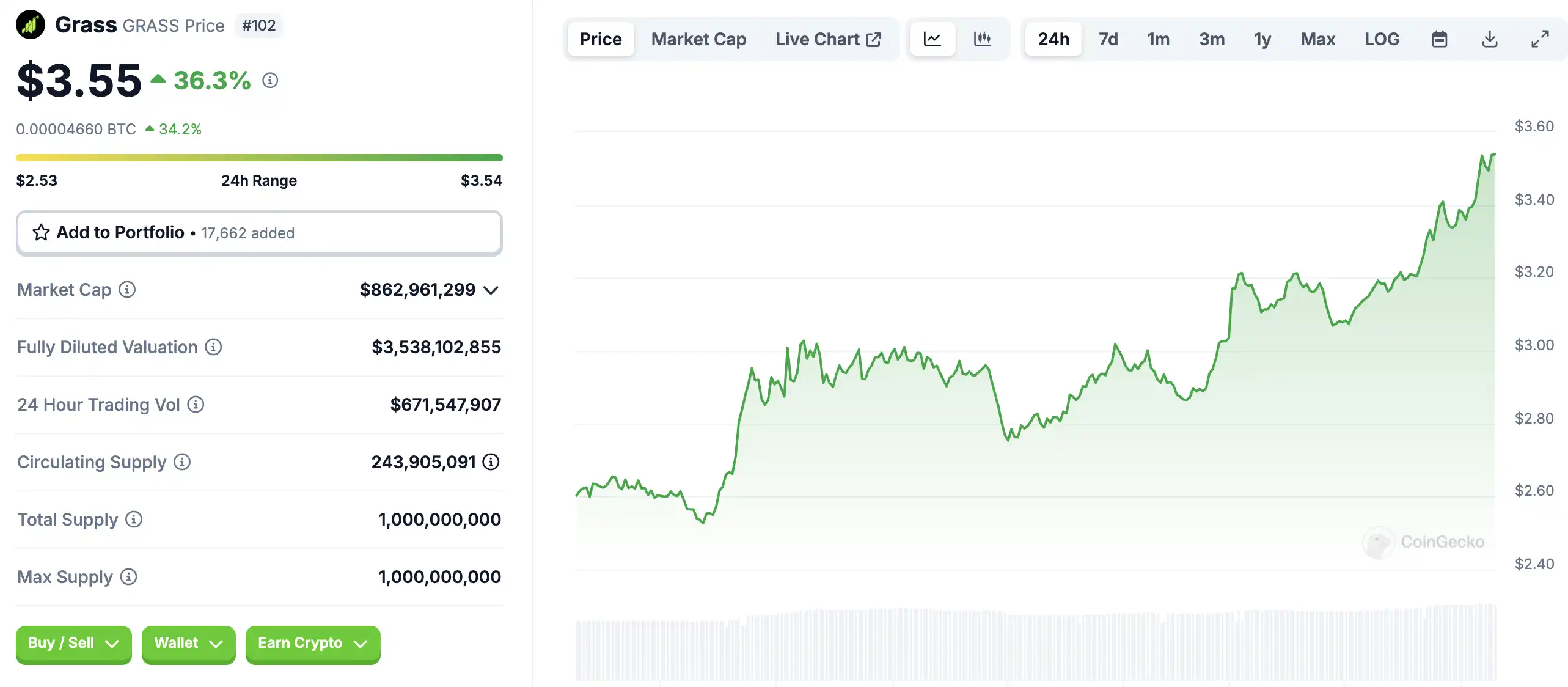
Task: Expand the chart to fullscreen
Action: 1540,39
